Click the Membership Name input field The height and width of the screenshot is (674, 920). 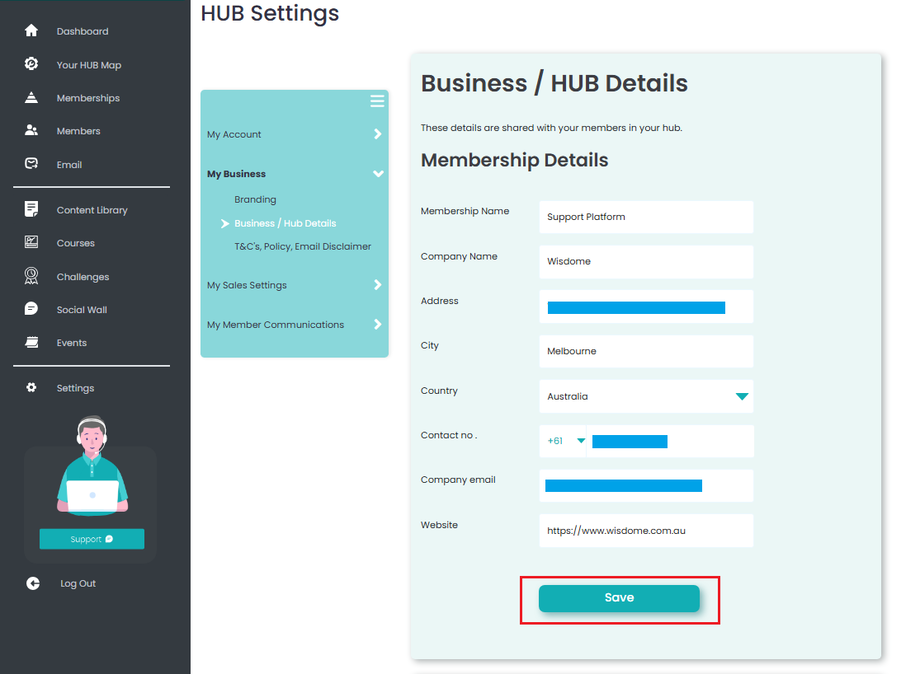(646, 217)
